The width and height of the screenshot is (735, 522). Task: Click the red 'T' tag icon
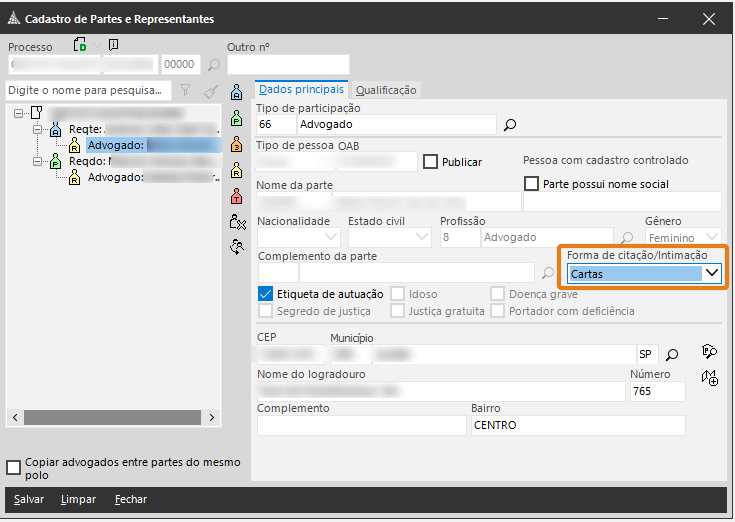[236, 195]
